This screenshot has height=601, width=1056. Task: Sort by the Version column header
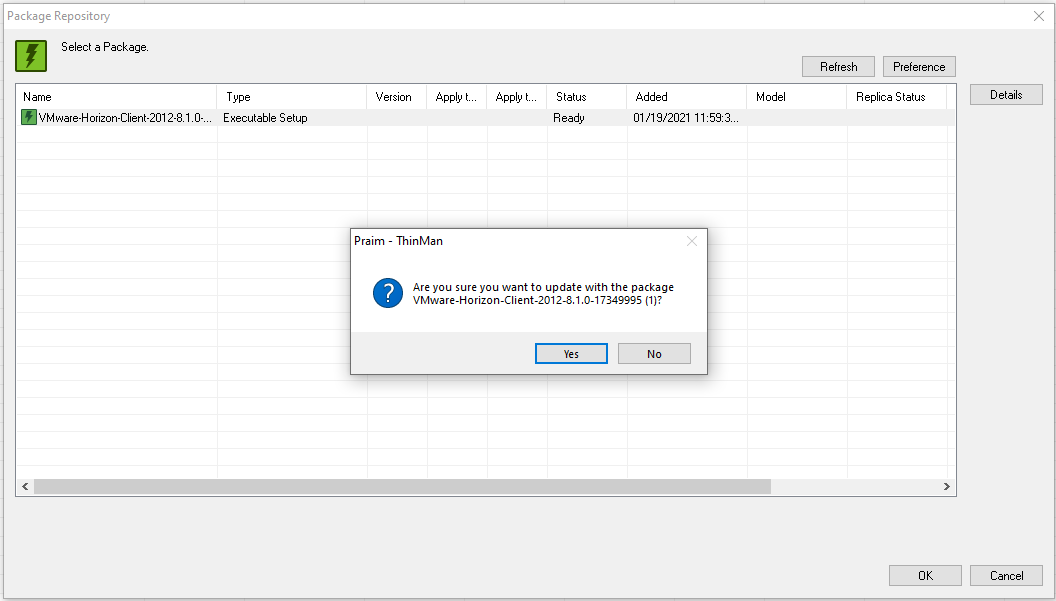coord(397,97)
